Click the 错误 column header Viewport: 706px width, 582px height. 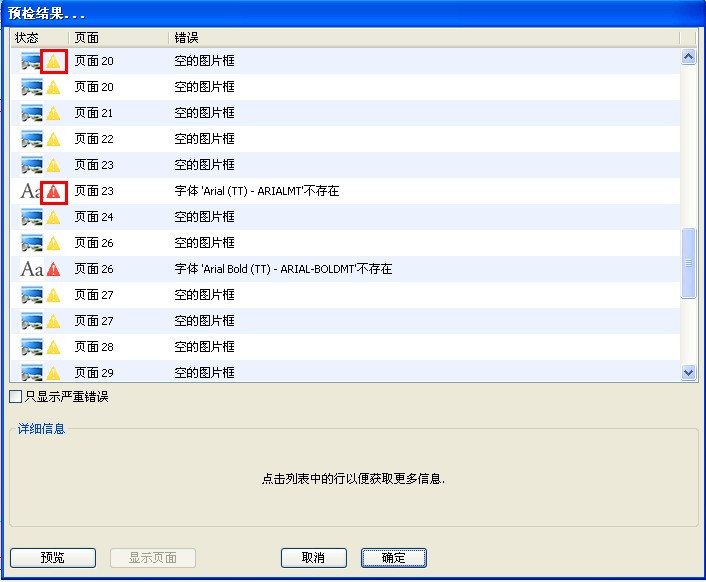pyautogui.click(x=424, y=38)
